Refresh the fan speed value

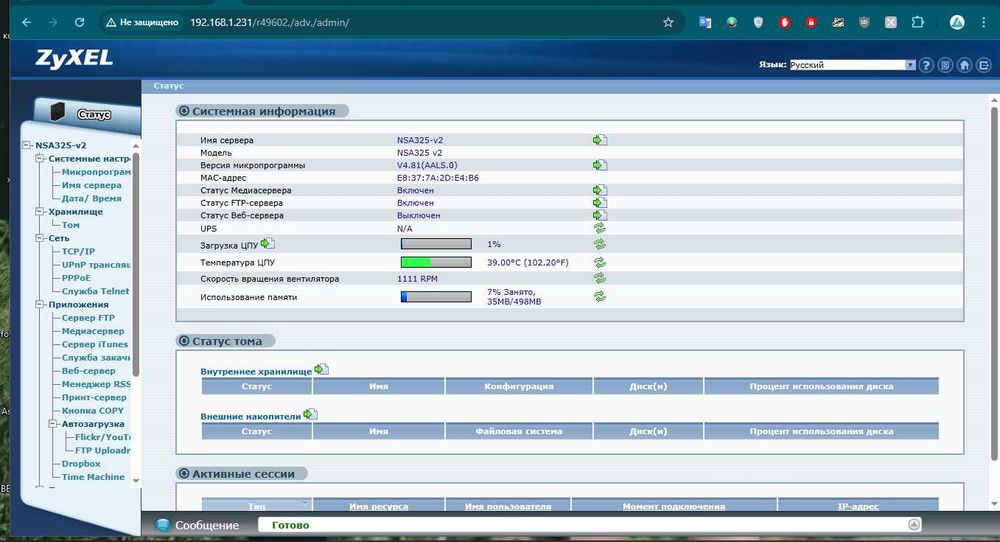click(600, 279)
